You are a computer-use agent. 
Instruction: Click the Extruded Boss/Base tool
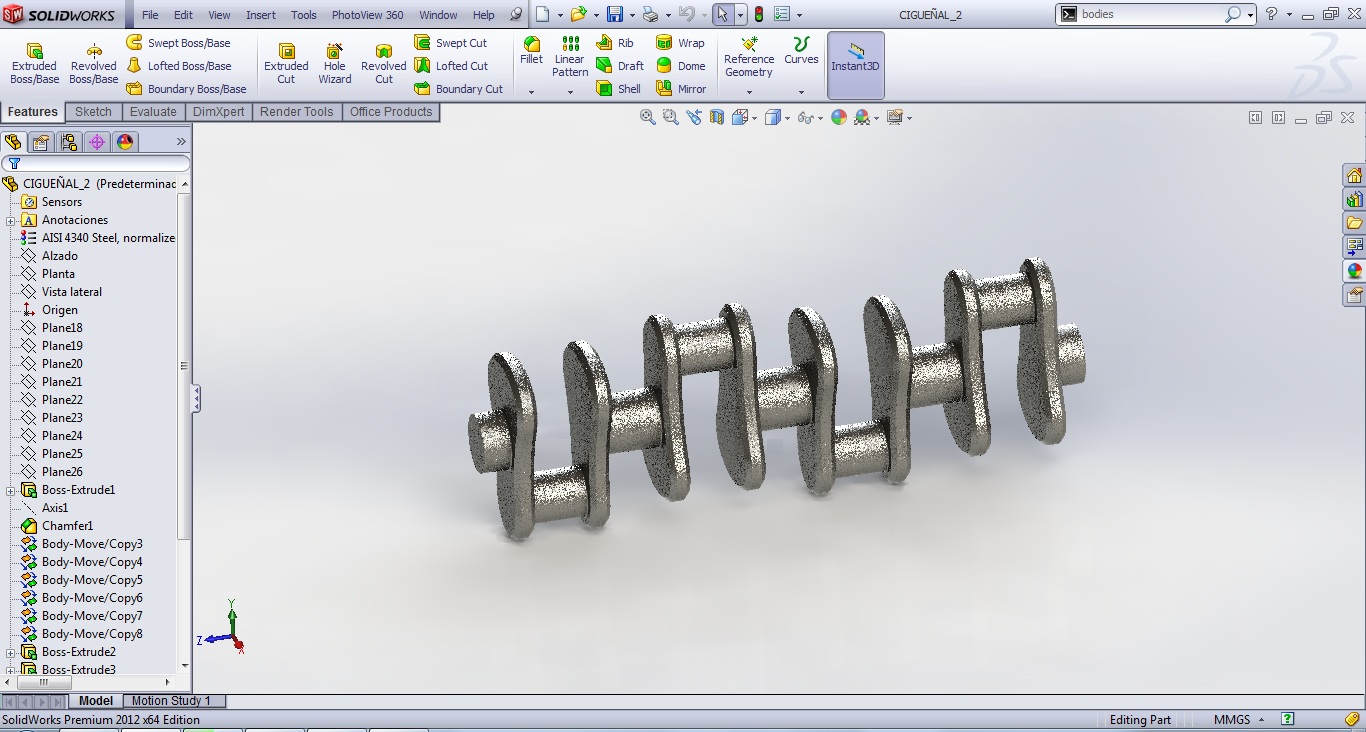coord(34,64)
